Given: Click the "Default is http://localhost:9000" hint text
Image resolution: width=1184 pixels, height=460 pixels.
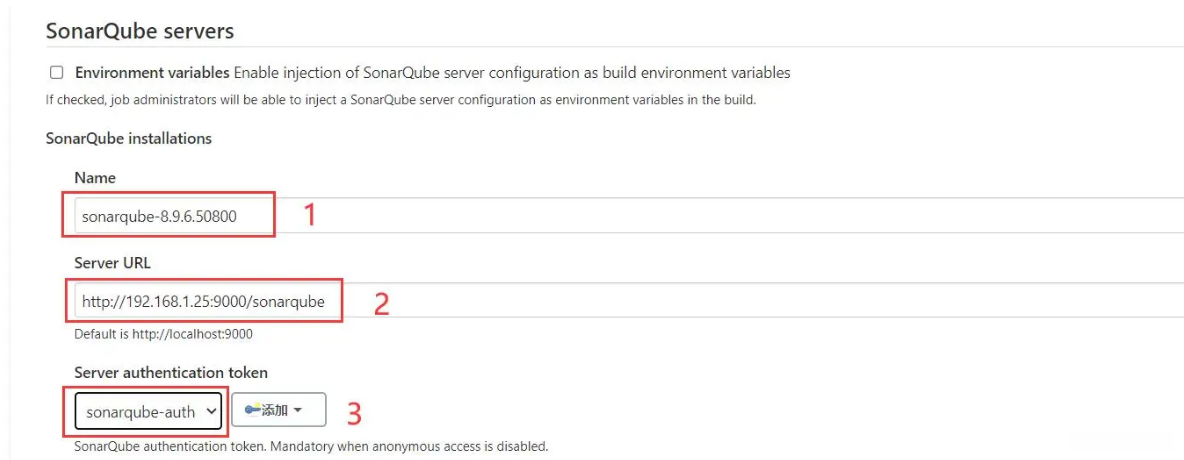Looking at the screenshot, I should click(x=164, y=334).
